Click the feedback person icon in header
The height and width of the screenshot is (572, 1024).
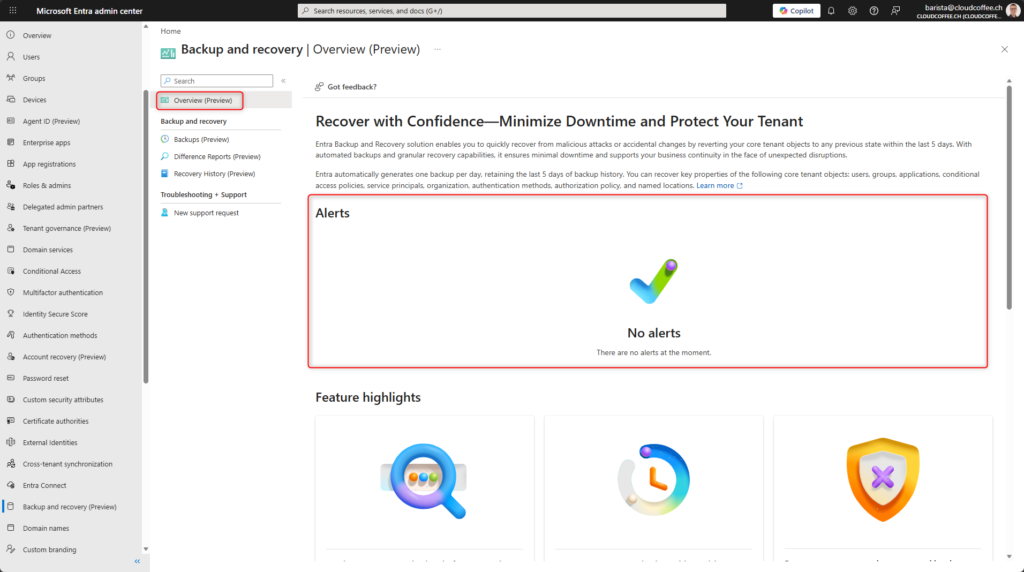(x=895, y=10)
